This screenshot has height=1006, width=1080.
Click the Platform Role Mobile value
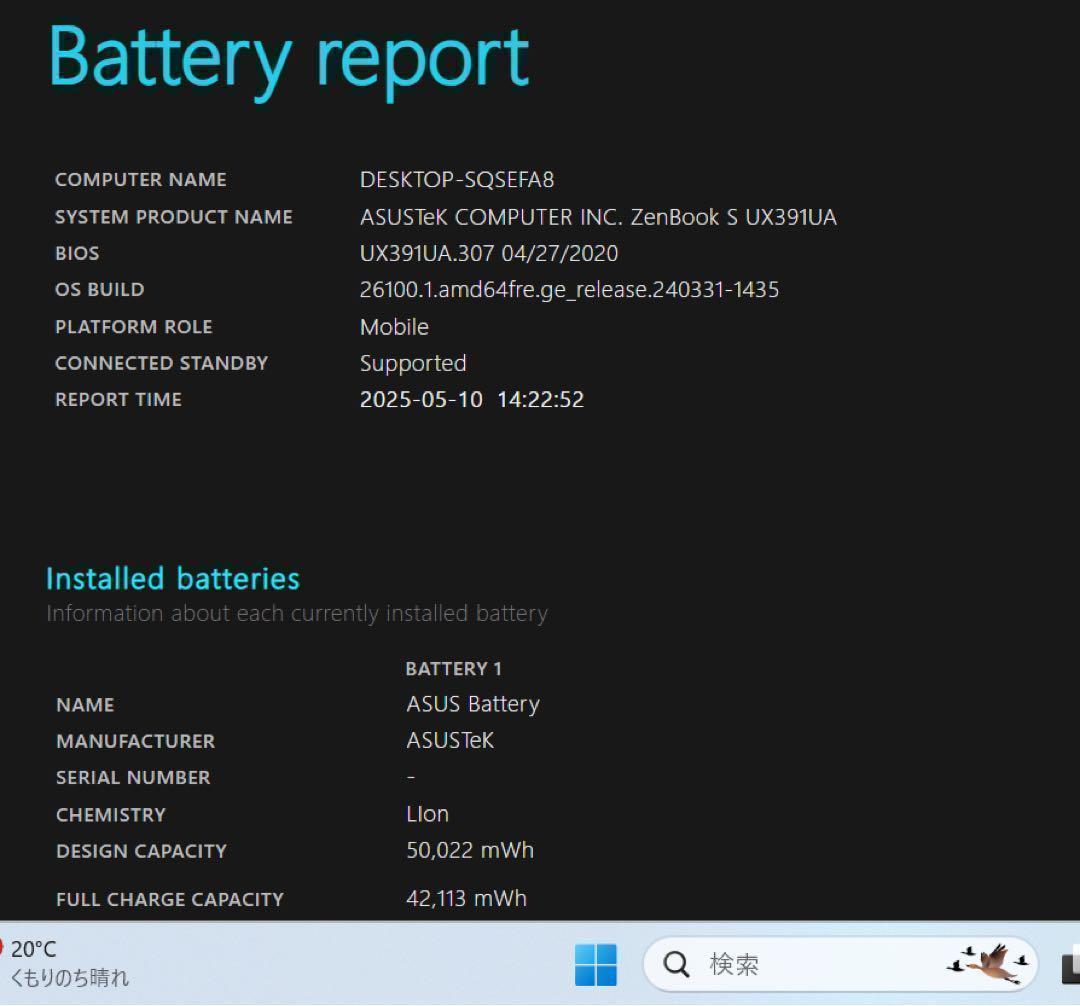coord(394,327)
